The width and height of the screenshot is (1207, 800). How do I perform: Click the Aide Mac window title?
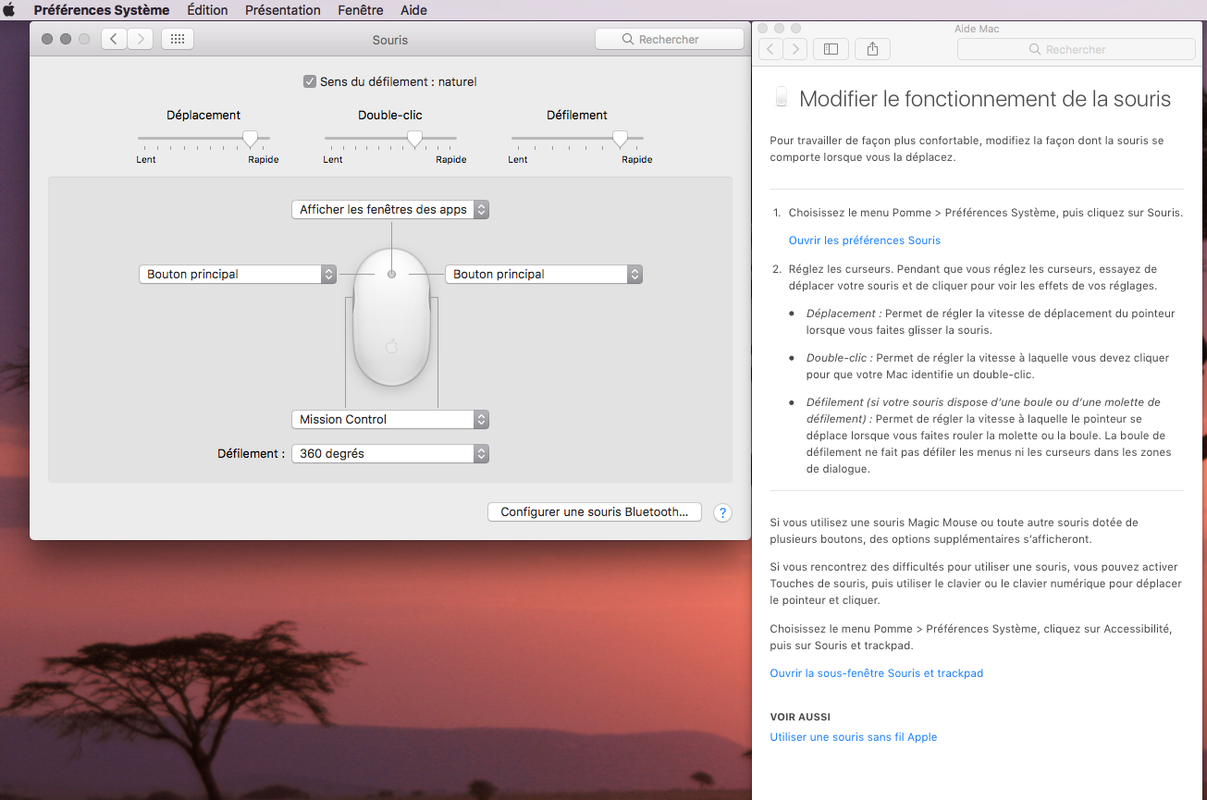click(977, 29)
